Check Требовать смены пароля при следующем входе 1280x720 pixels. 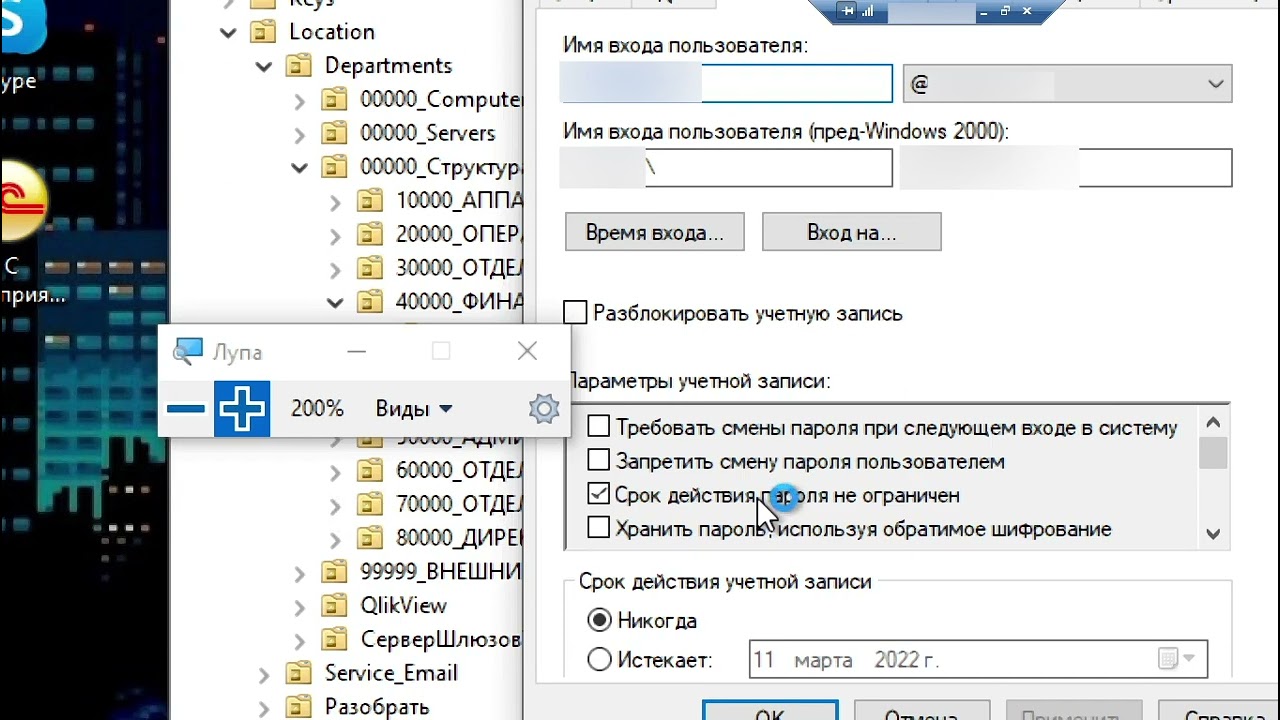598,427
